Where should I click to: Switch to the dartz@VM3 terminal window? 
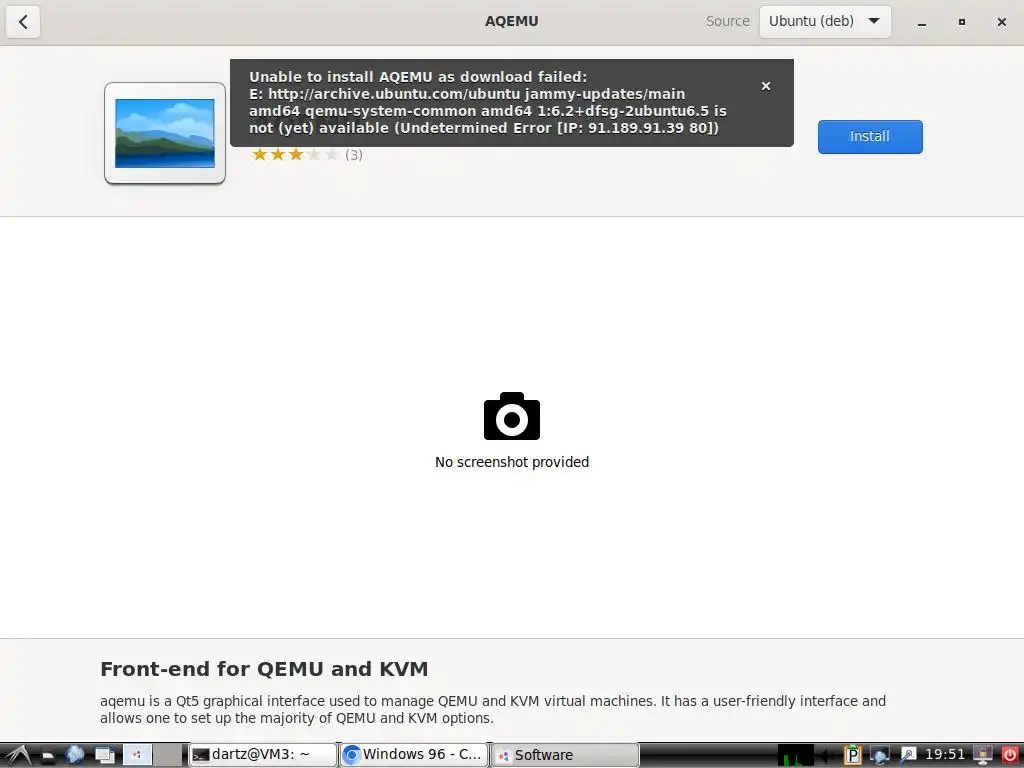coord(263,755)
